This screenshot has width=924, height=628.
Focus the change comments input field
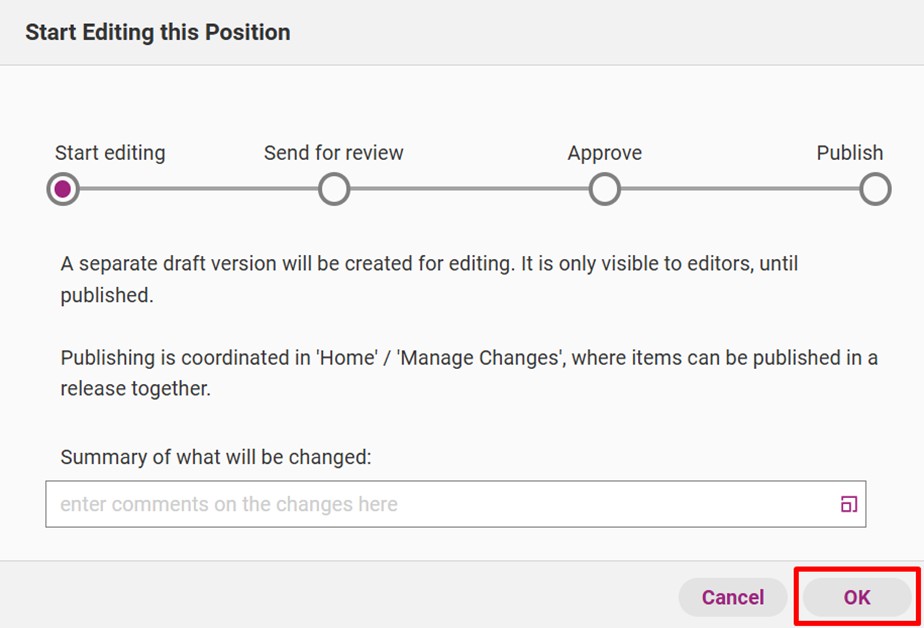(x=456, y=504)
